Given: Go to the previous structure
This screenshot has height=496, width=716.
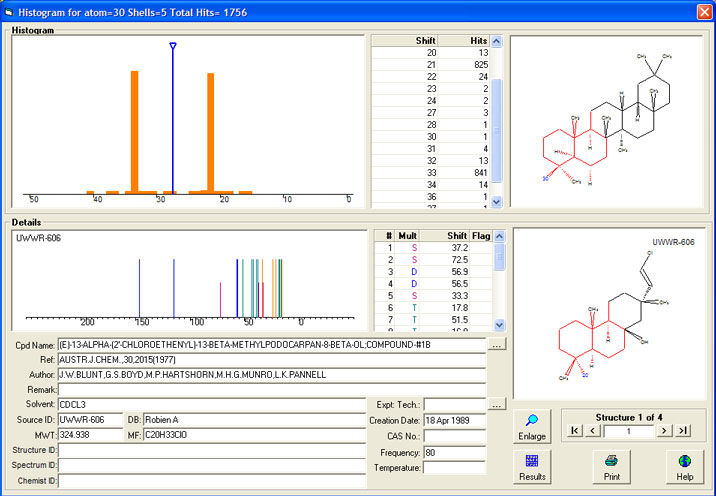Looking at the screenshot, I should click(x=592, y=430).
